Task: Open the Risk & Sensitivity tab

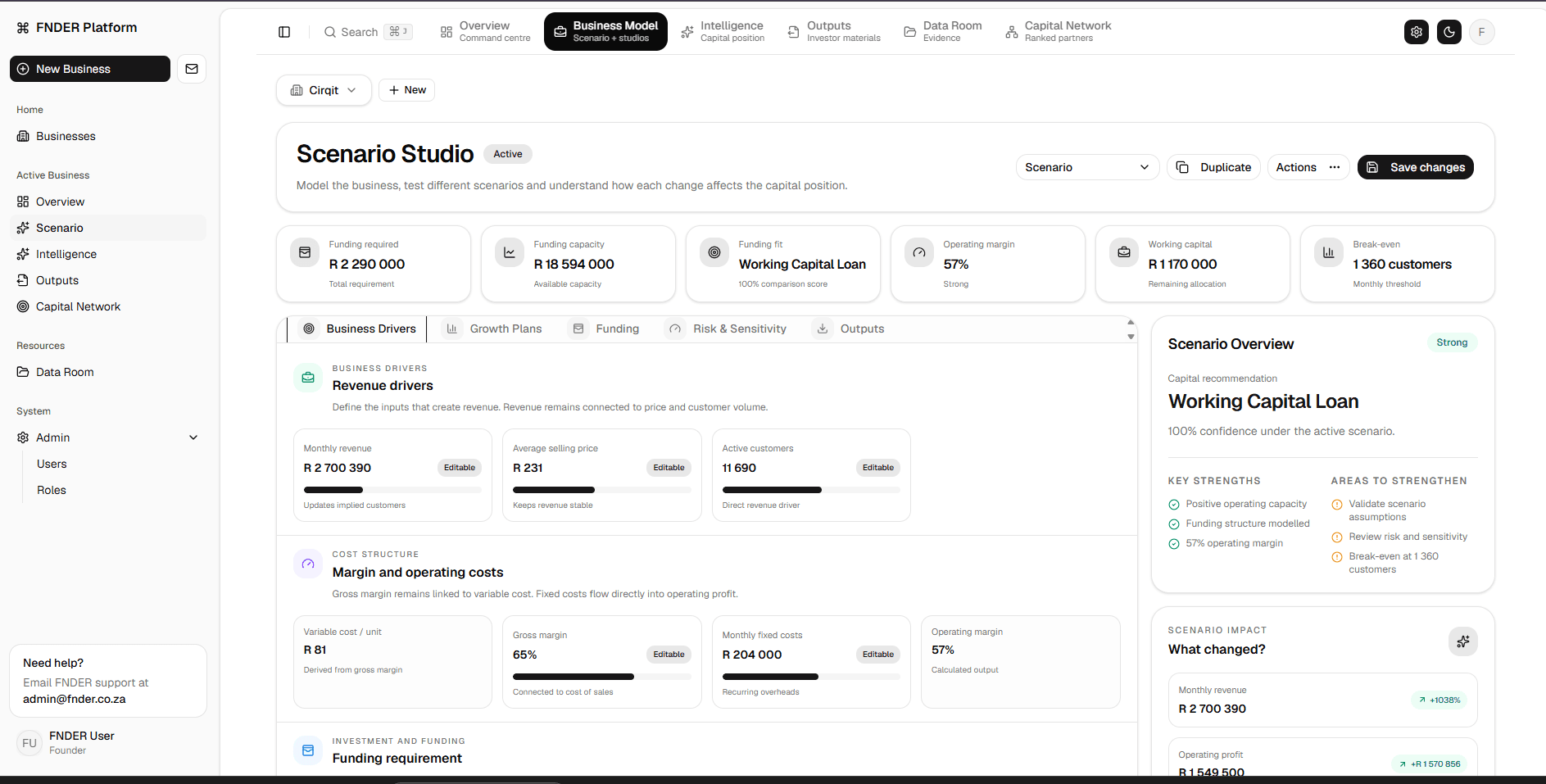Action: point(724,329)
